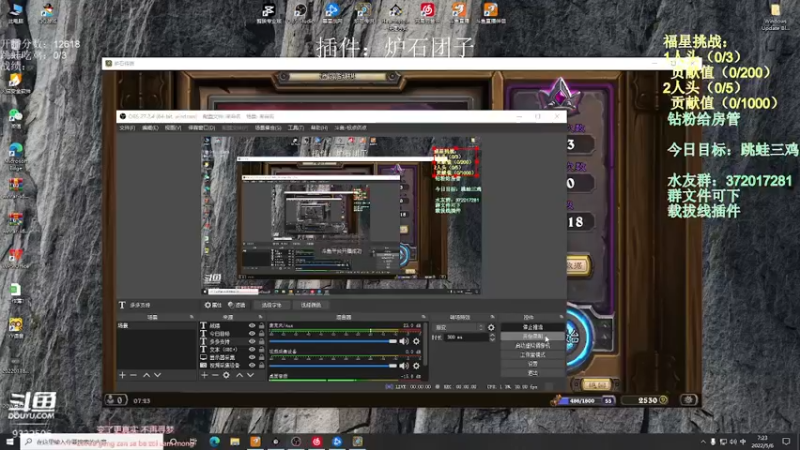Click the Windows Start button
The image size is (800, 450).
[10, 441]
